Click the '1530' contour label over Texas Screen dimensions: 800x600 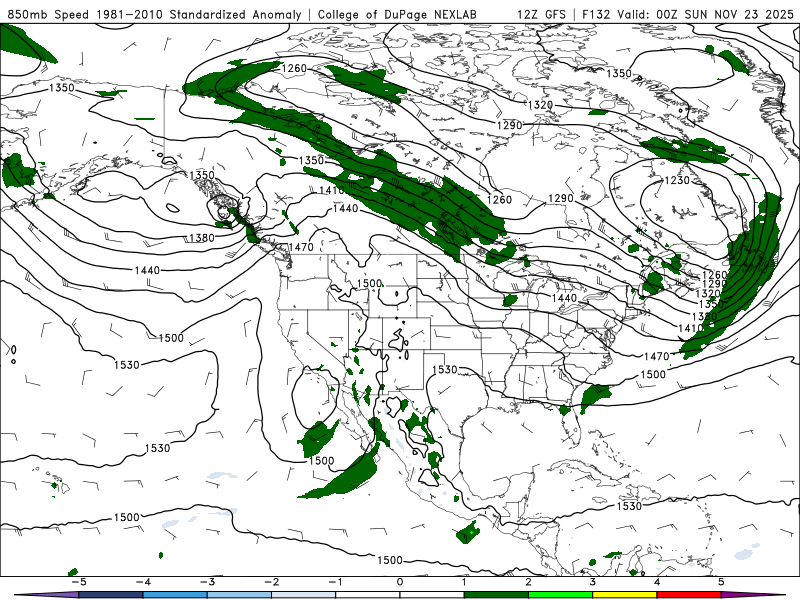[444, 369]
